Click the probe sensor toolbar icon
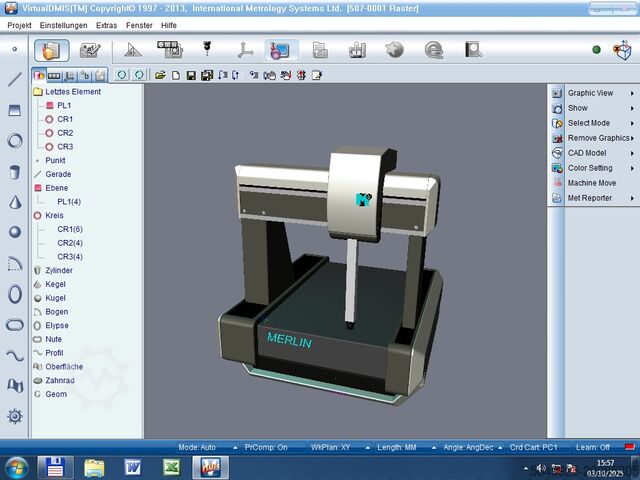The width and height of the screenshot is (640, 480). point(208,49)
